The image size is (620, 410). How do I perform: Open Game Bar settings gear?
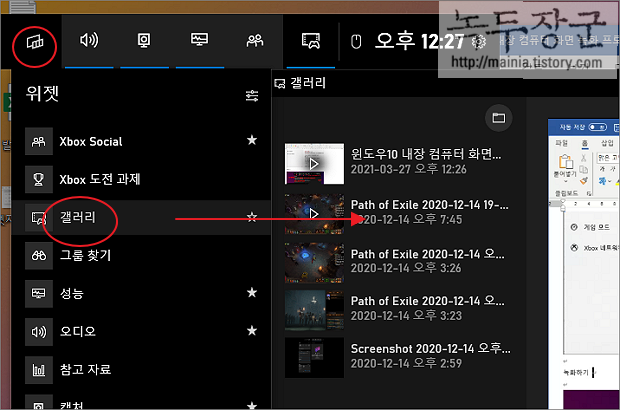(479, 41)
